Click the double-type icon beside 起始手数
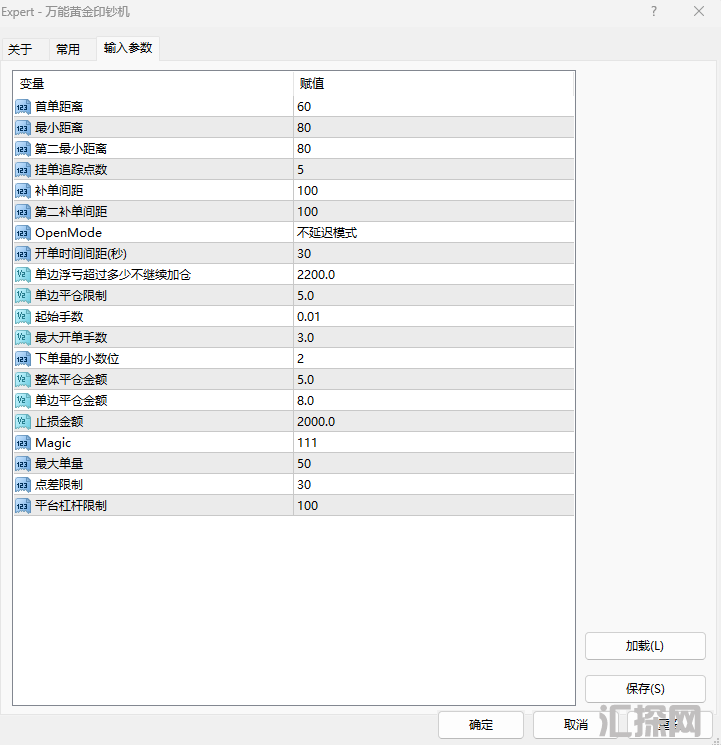Viewport: 721px width, 745px height. (23, 317)
